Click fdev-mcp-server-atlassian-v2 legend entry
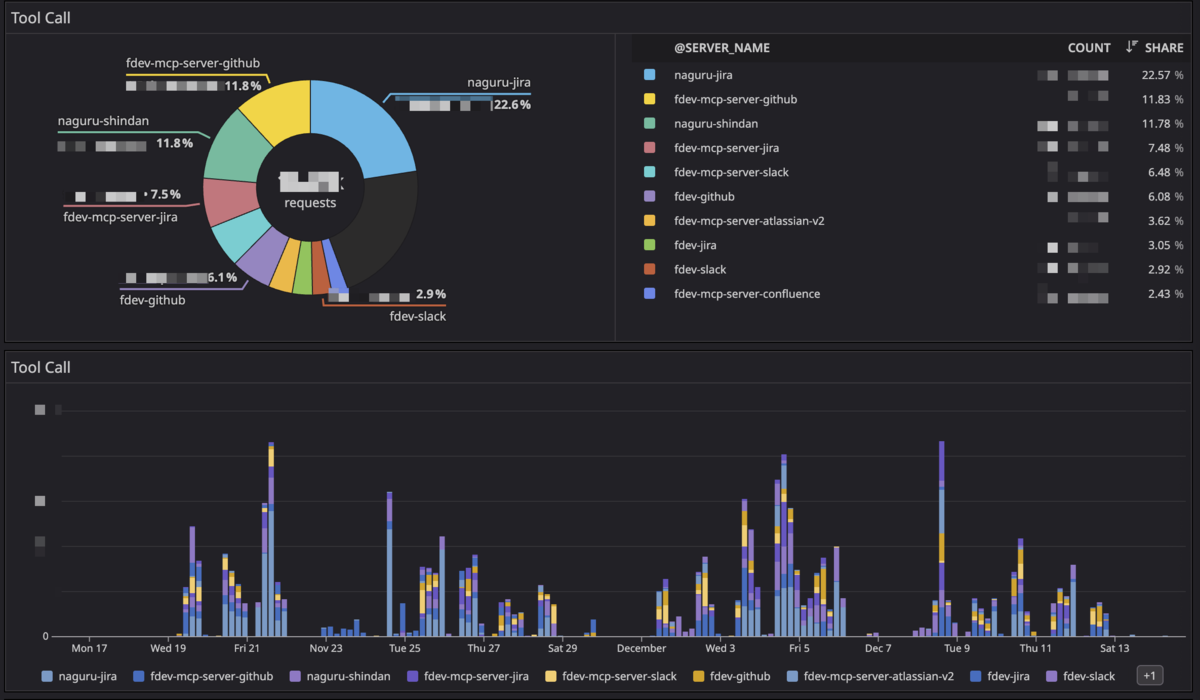The width and height of the screenshot is (1200, 700). (870, 677)
